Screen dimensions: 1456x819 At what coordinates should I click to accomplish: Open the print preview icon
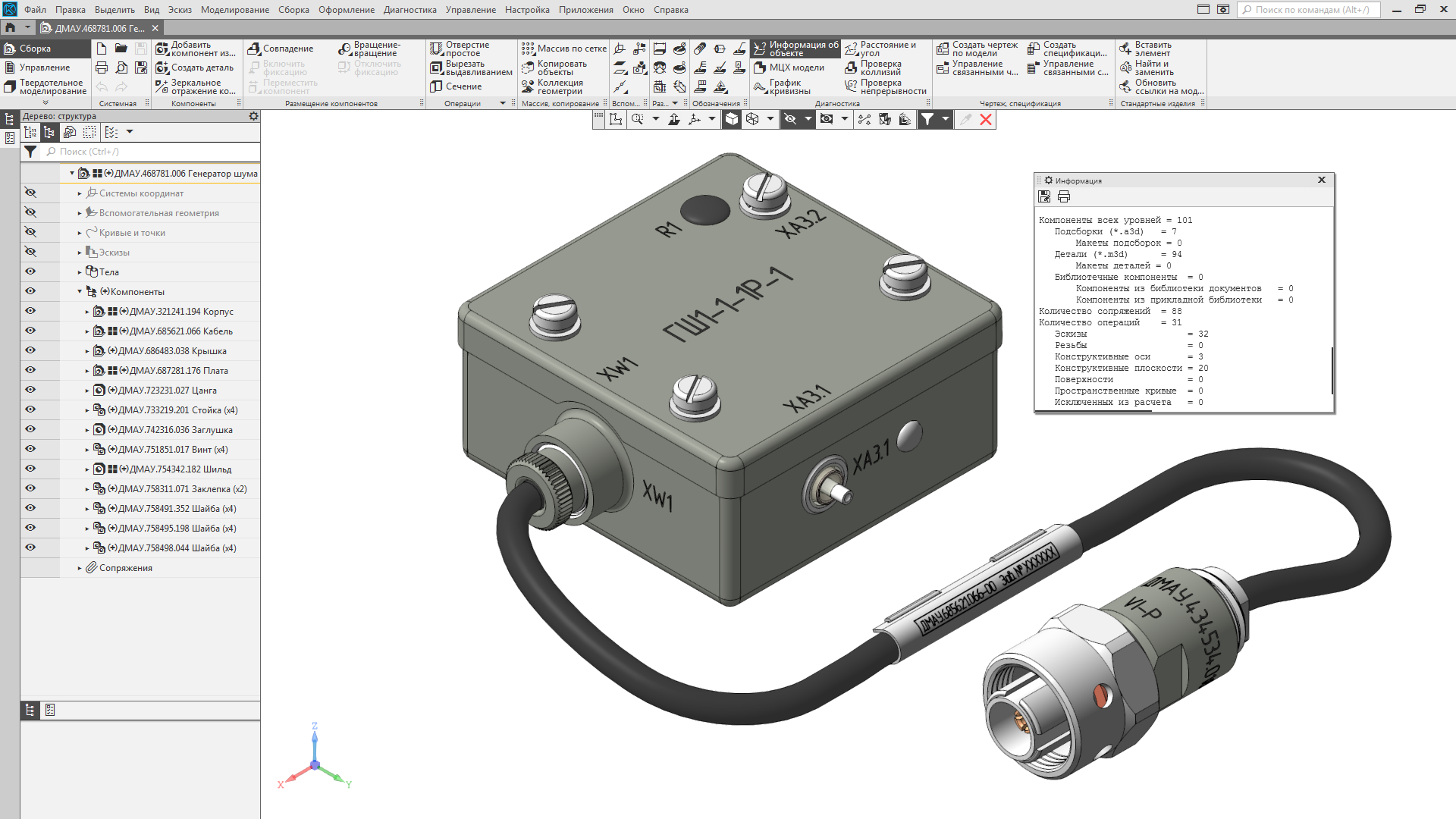(x=121, y=67)
